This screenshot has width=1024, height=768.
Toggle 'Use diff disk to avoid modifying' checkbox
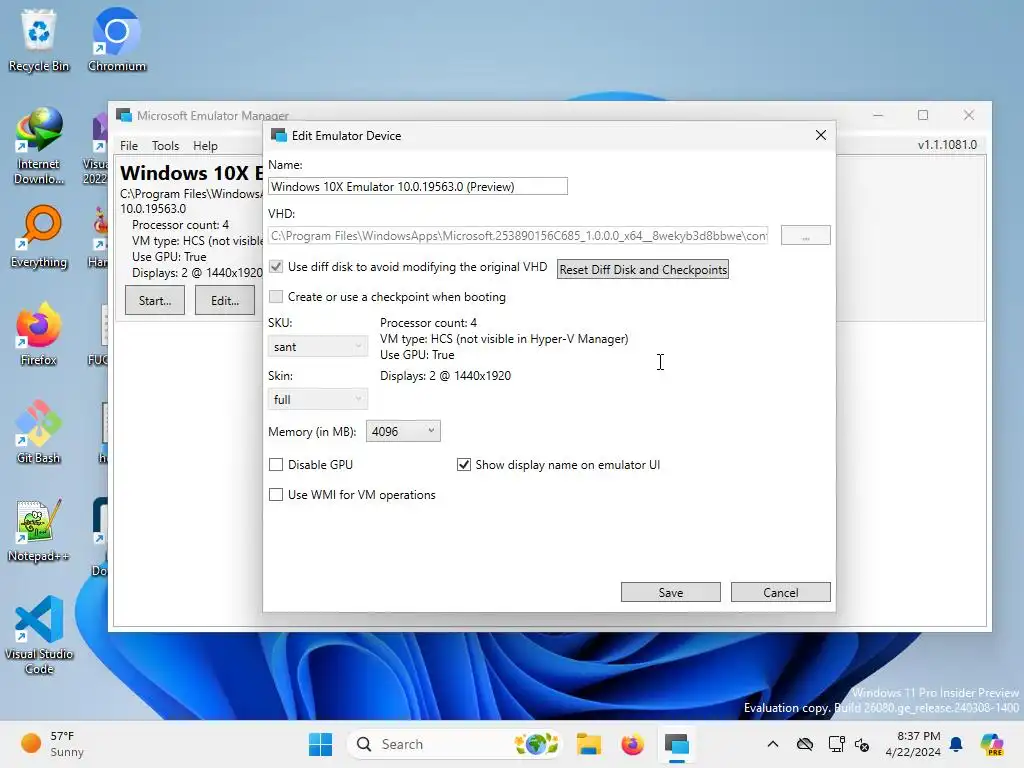[276, 266]
